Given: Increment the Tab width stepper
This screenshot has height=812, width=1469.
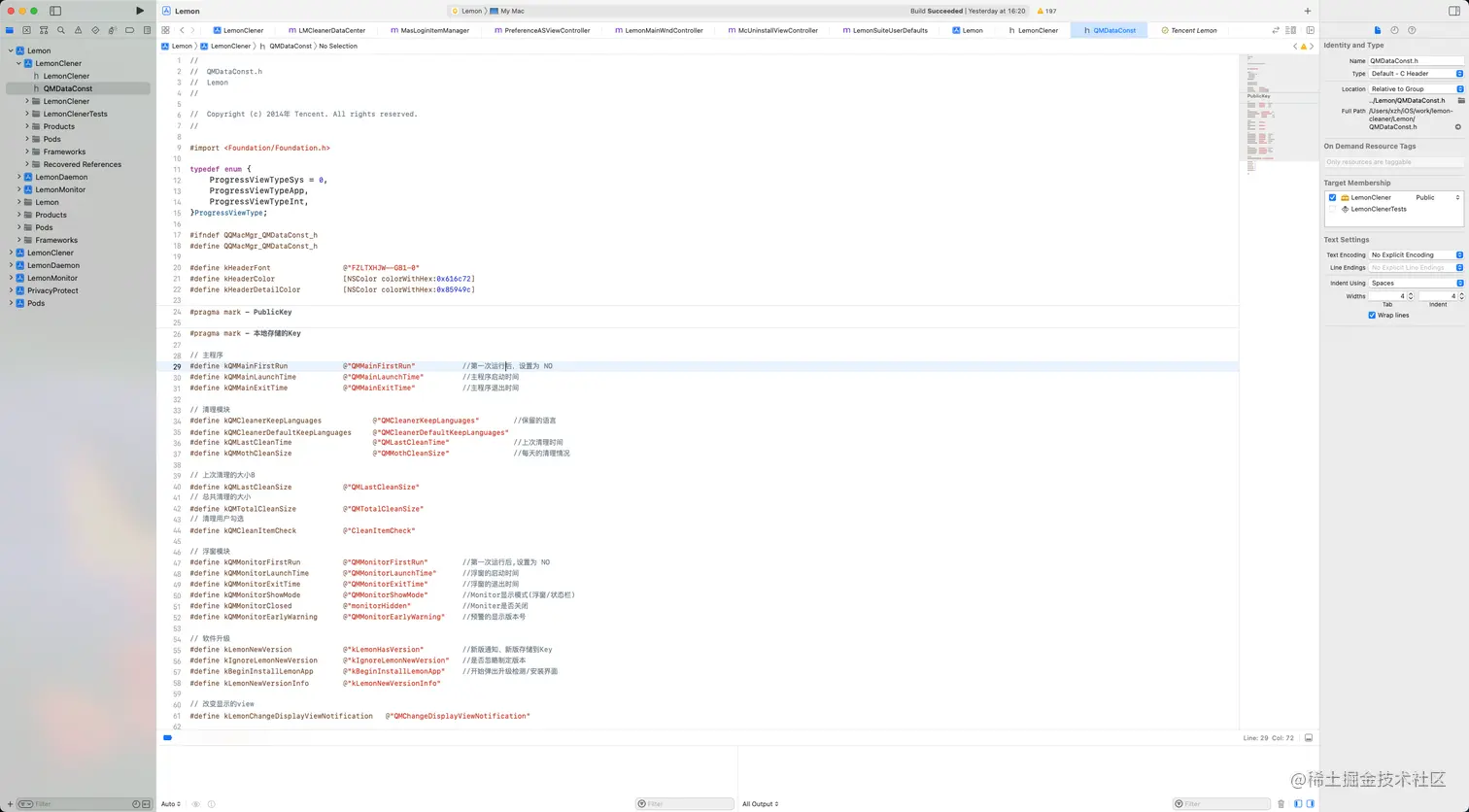Looking at the screenshot, I should [1411, 293].
